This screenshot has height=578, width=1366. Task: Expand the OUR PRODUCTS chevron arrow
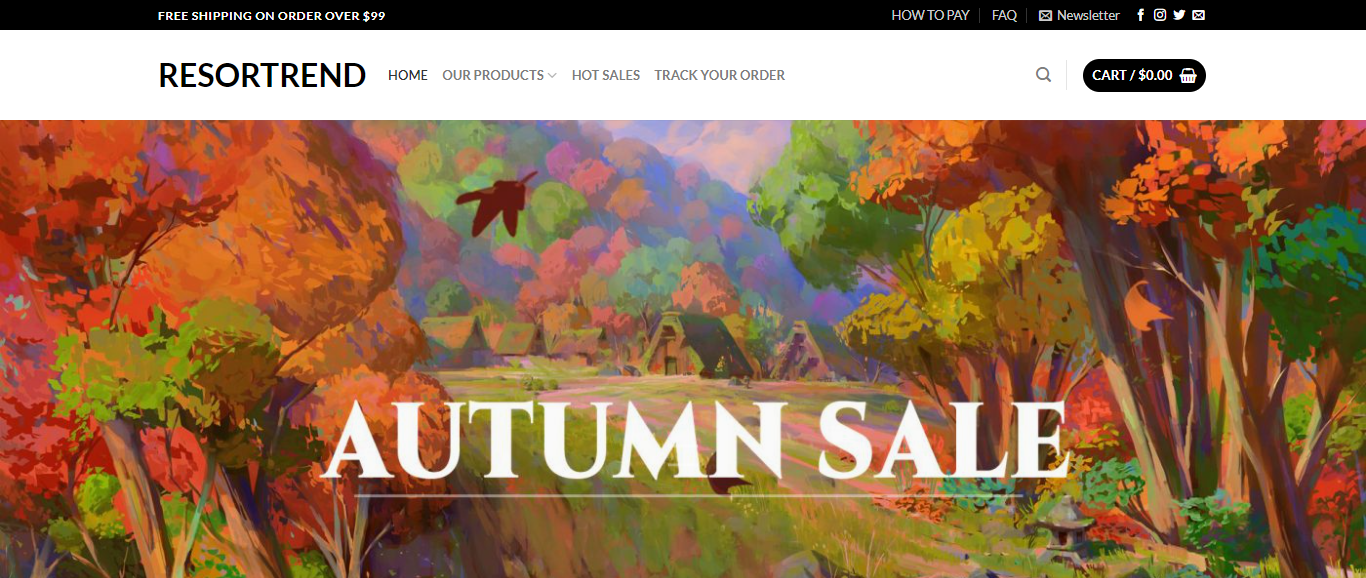tap(552, 75)
